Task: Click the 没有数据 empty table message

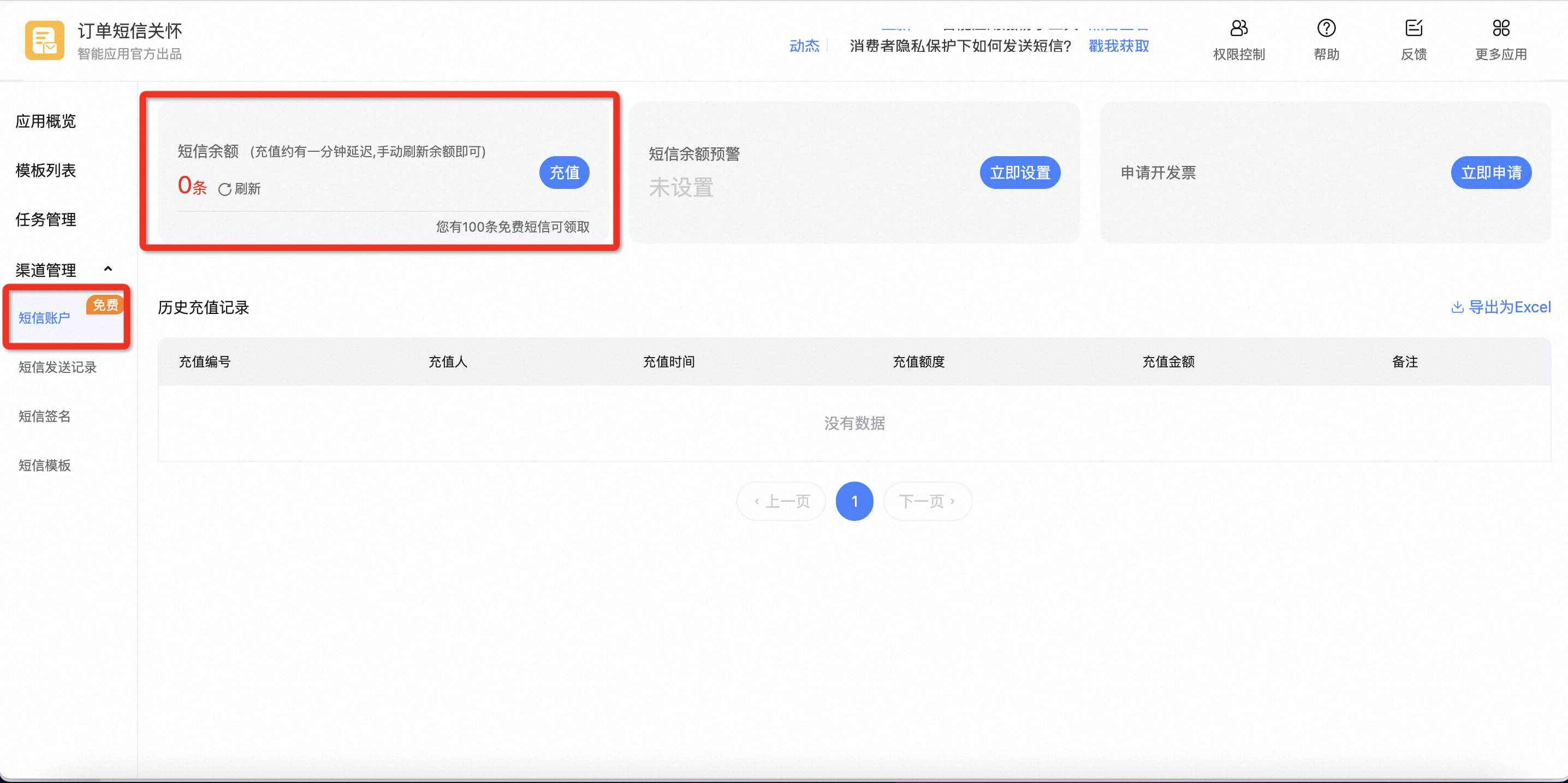Action: 854,424
